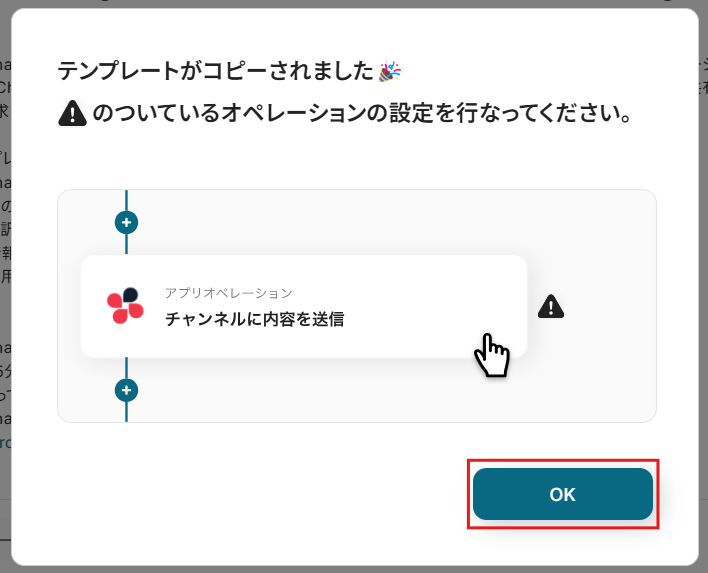The image size is (708, 573).
Task: Click the warning triangle beside the operation card
Action: 551,307
